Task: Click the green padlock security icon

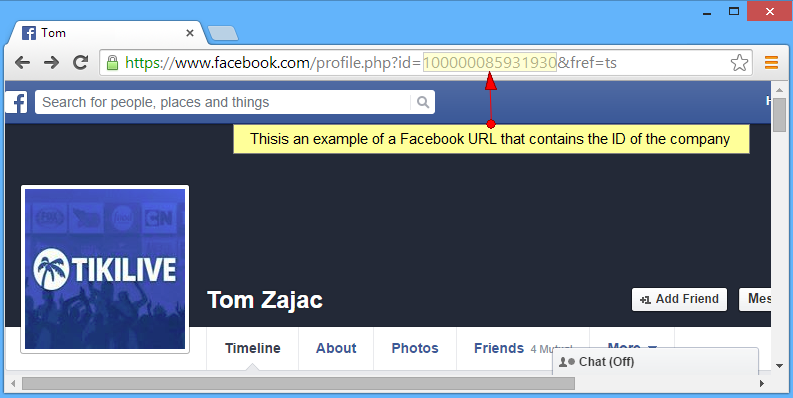Action: coord(112,63)
